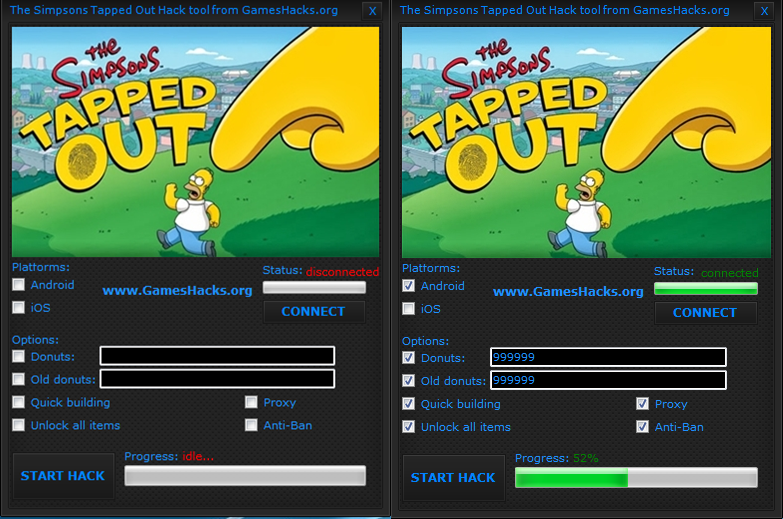
Task: Enable Anti-Ban checkbox in the disconnected window
Action: tap(251, 425)
